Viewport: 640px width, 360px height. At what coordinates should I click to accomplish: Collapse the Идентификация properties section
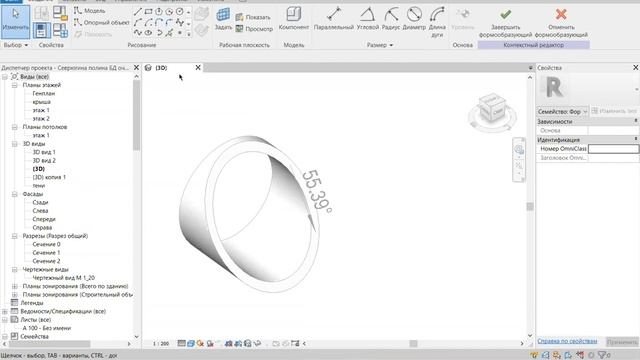(636, 139)
